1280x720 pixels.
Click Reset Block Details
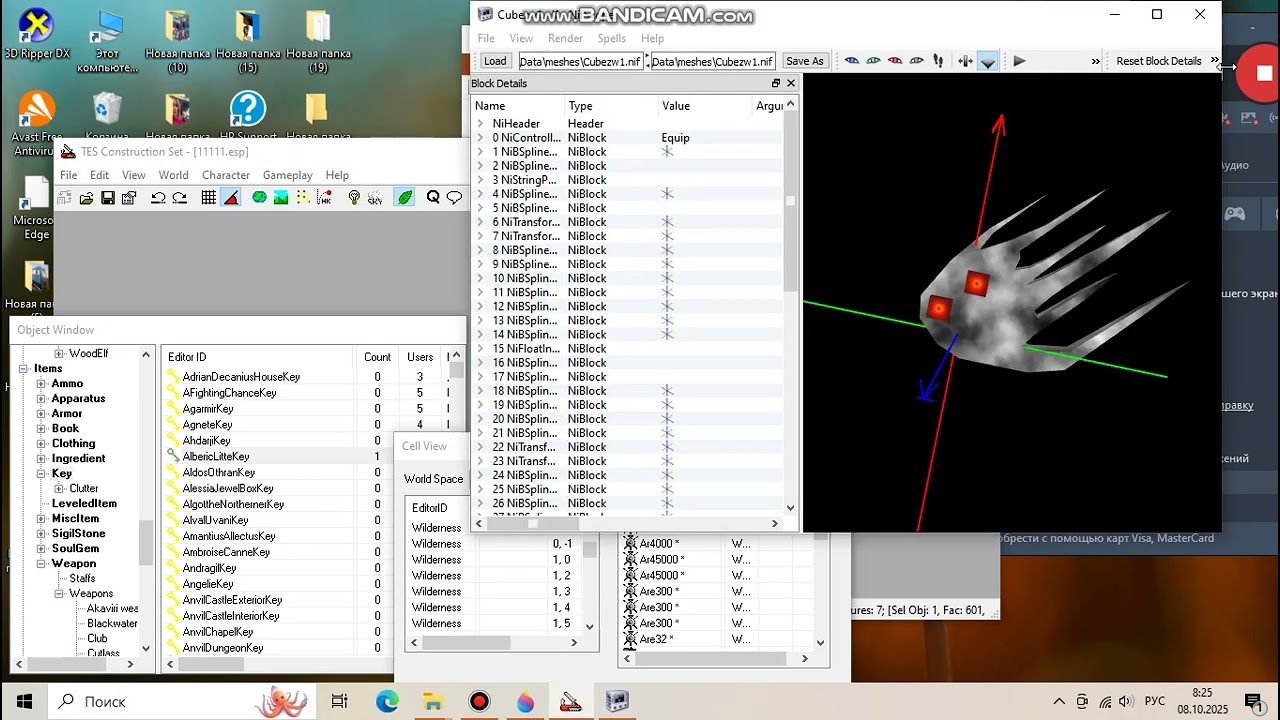point(1158,61)
